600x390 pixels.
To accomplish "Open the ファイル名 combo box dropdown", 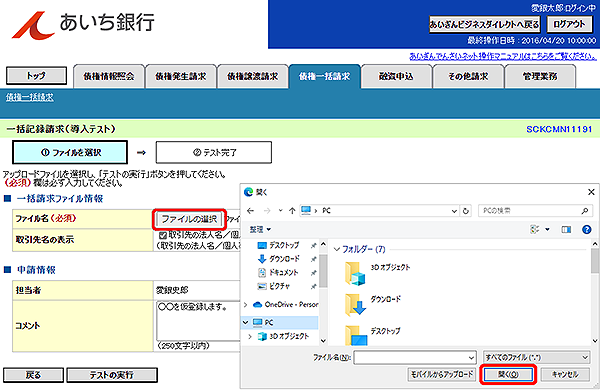I will [471, 358].
